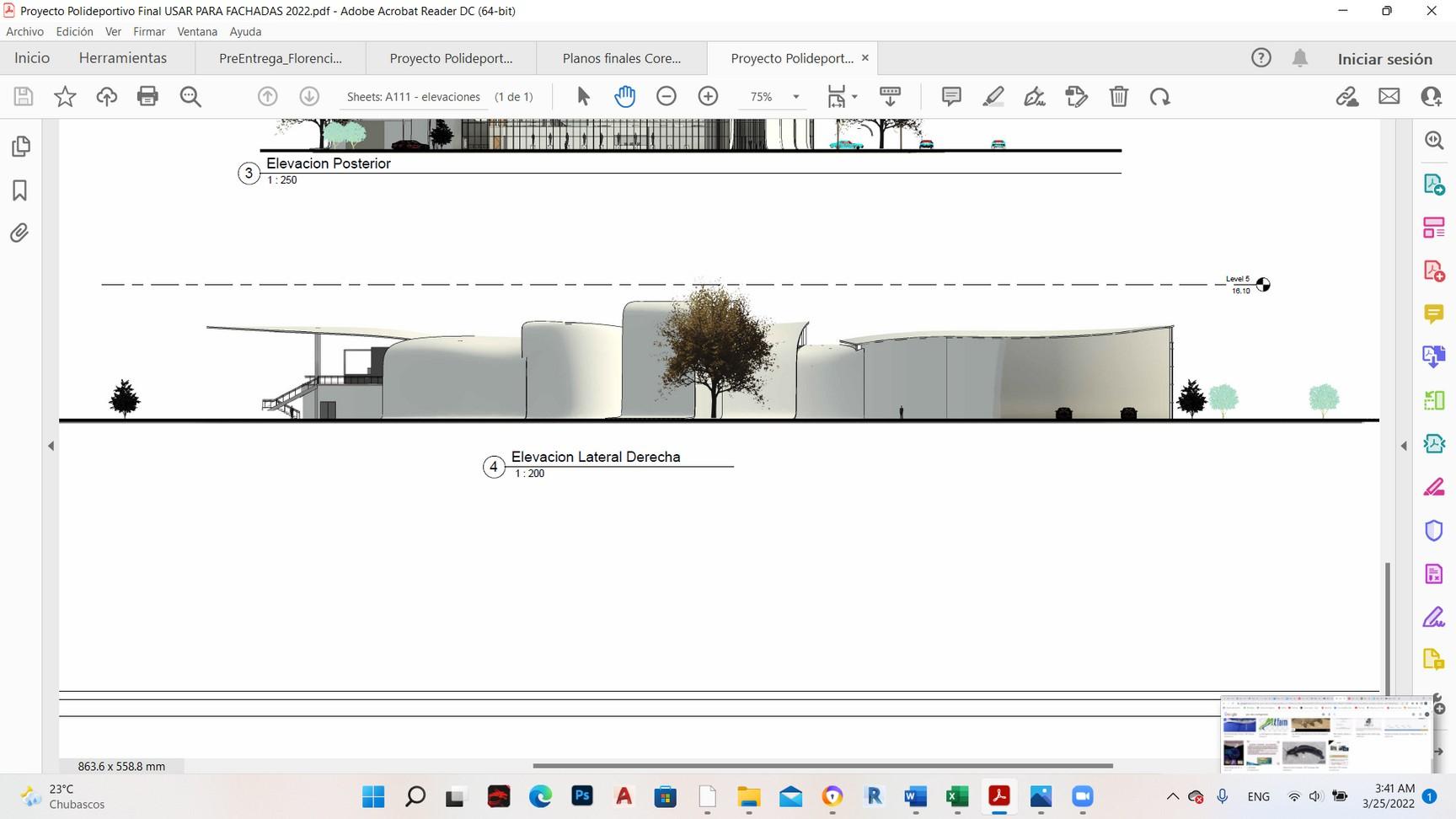Open the Help question mark icon
The height and width of the screenshot is (819, 1456).
[x=1261, y=58]
